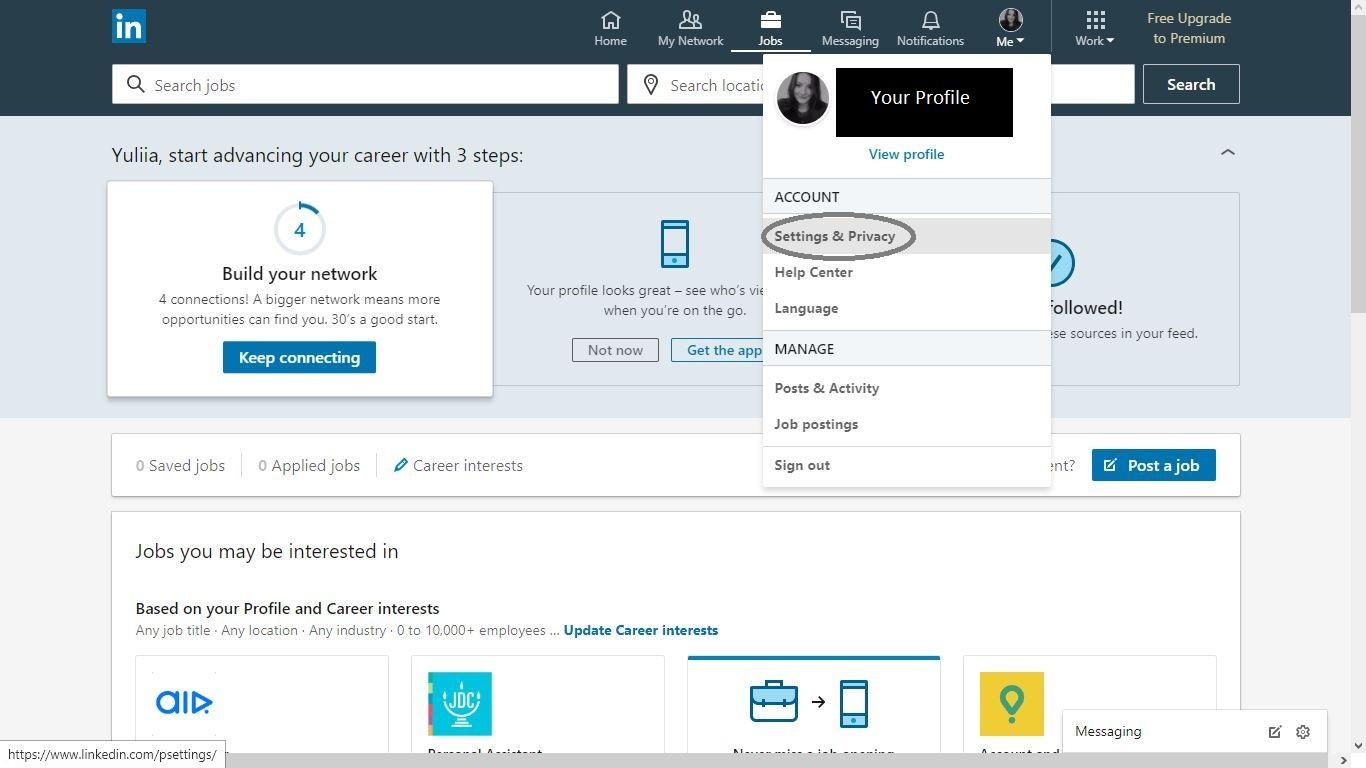
Task: Click the briefcase-to-phone job alert icon
Action: pyautogui.click(x=809, y=702)
